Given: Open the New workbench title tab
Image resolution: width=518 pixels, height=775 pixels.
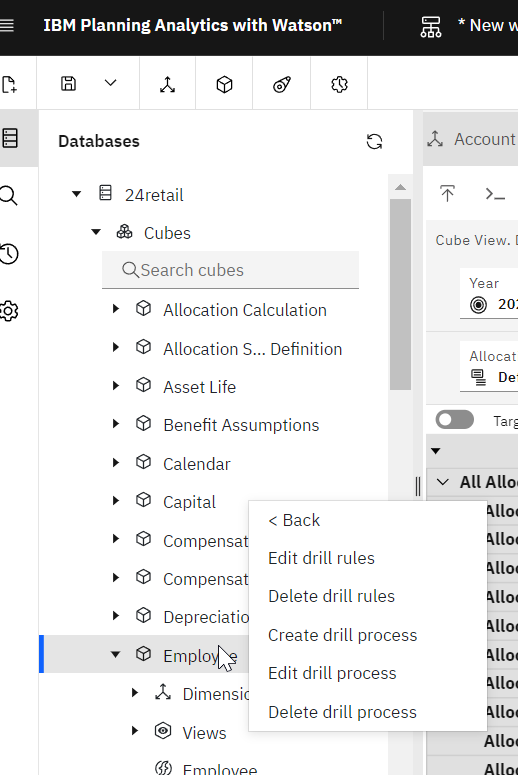Looking at the screenshot, I should tap(487, 25).
